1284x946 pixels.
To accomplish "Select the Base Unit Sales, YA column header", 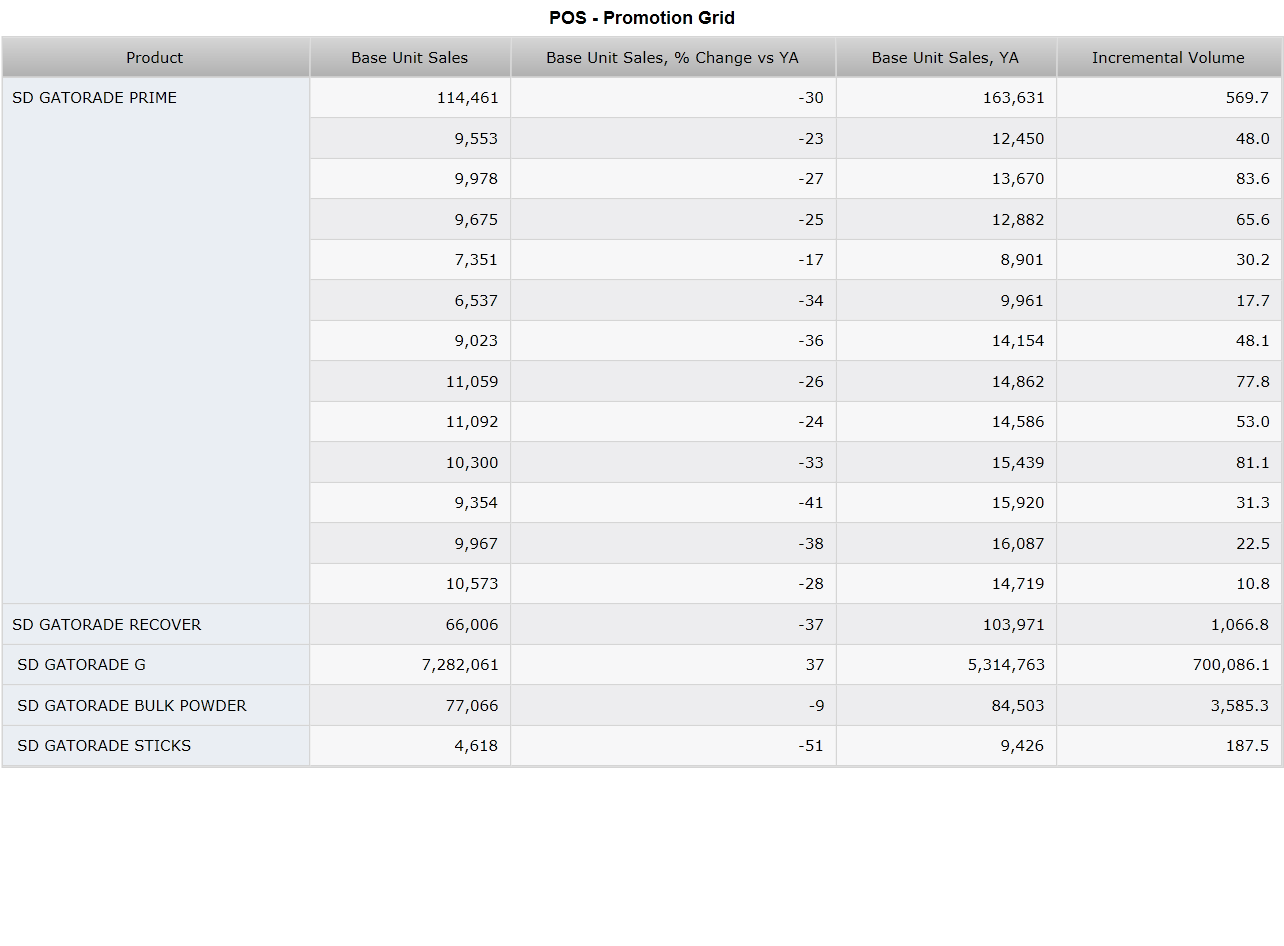I will tap(946, 58).
